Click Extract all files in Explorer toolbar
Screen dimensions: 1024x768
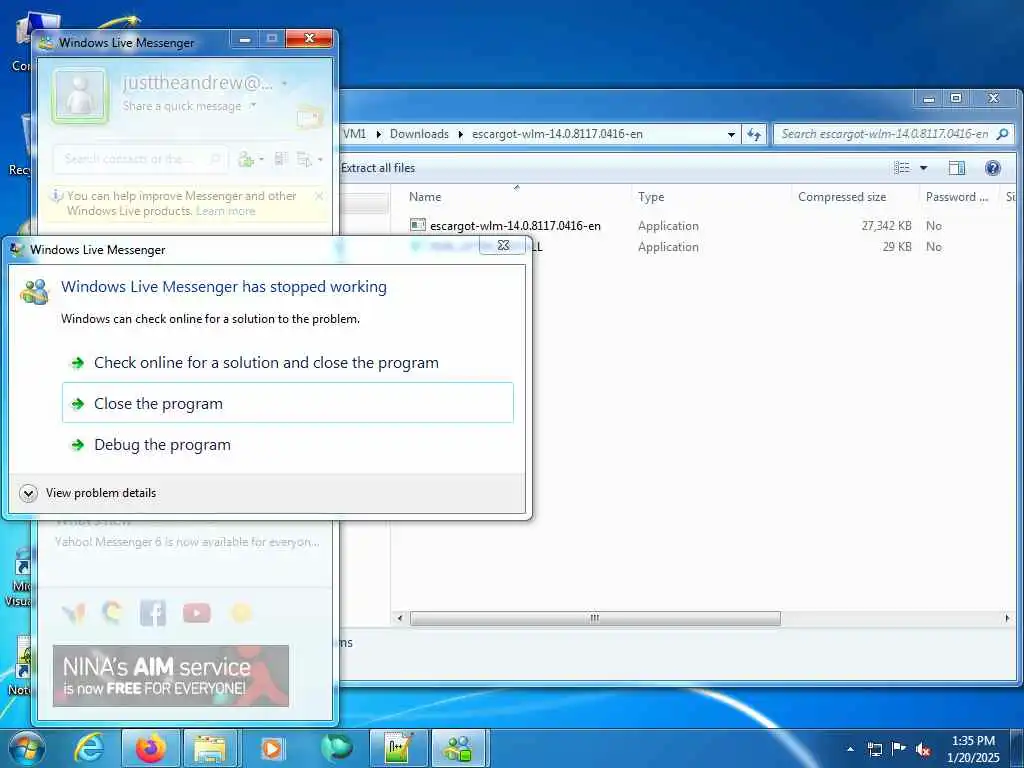pos(377,168)
